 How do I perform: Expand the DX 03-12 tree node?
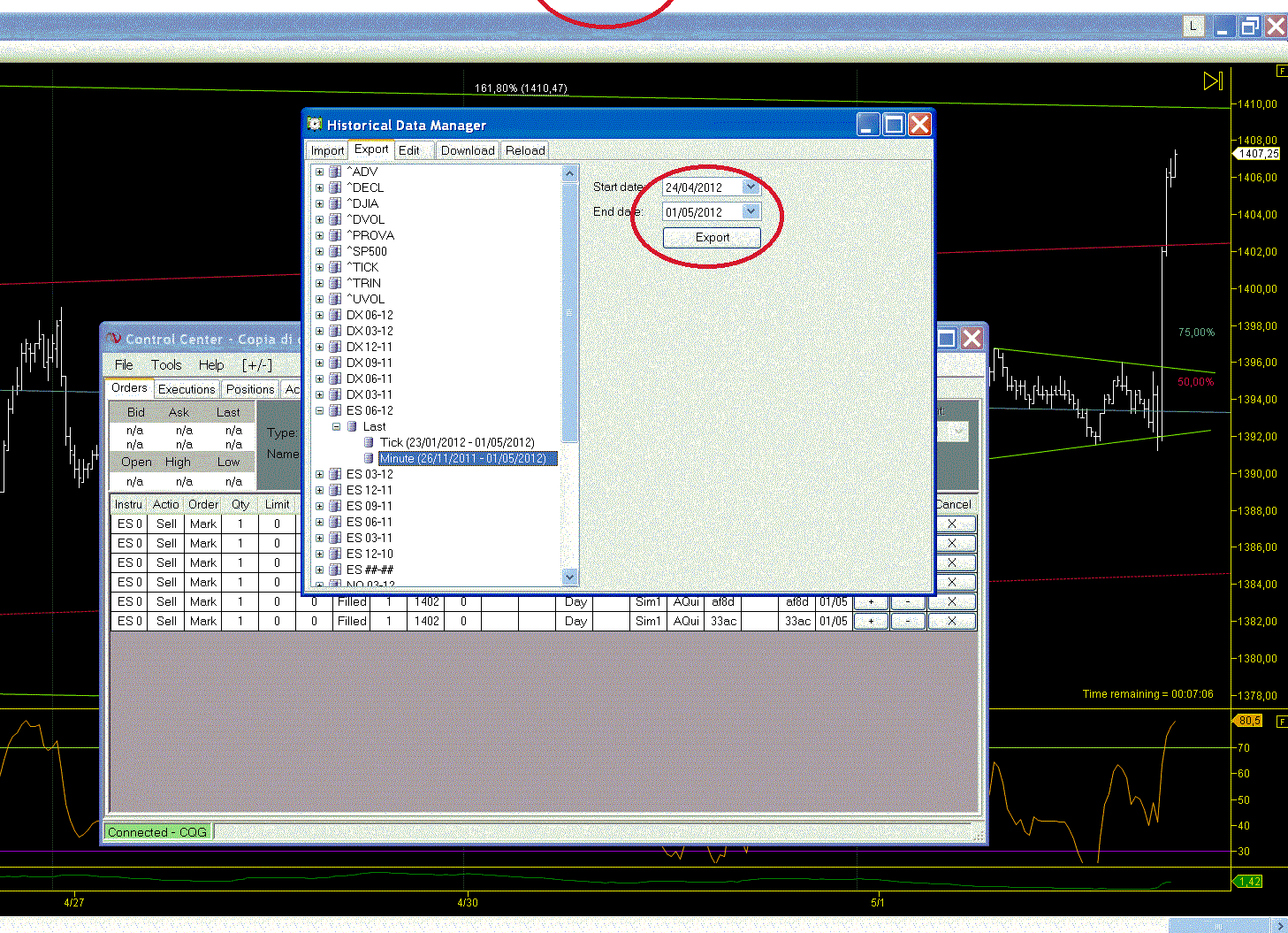tap(320, 331)
